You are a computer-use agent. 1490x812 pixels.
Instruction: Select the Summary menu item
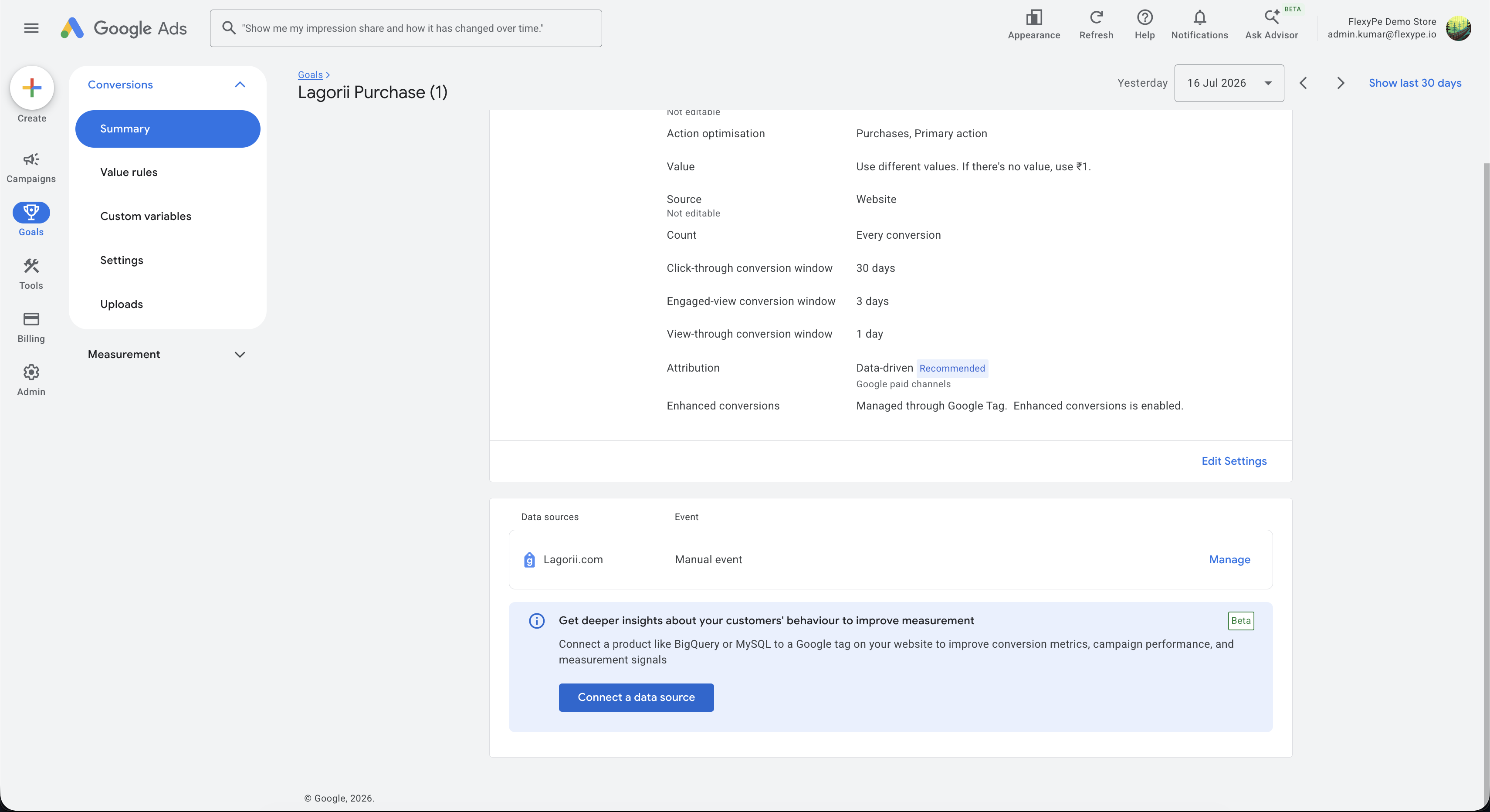pos(168,129)
